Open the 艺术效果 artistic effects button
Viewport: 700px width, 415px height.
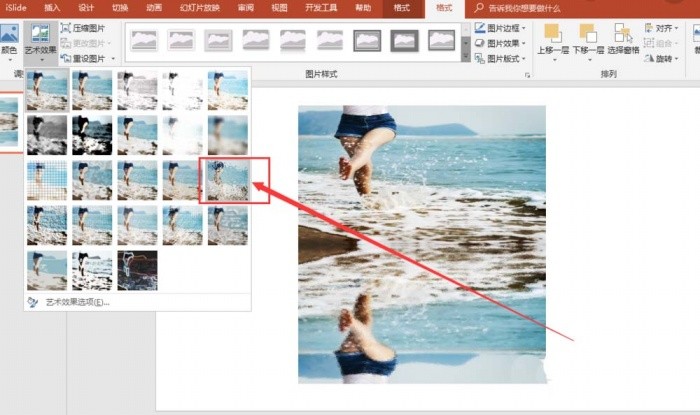coord(40,42)
